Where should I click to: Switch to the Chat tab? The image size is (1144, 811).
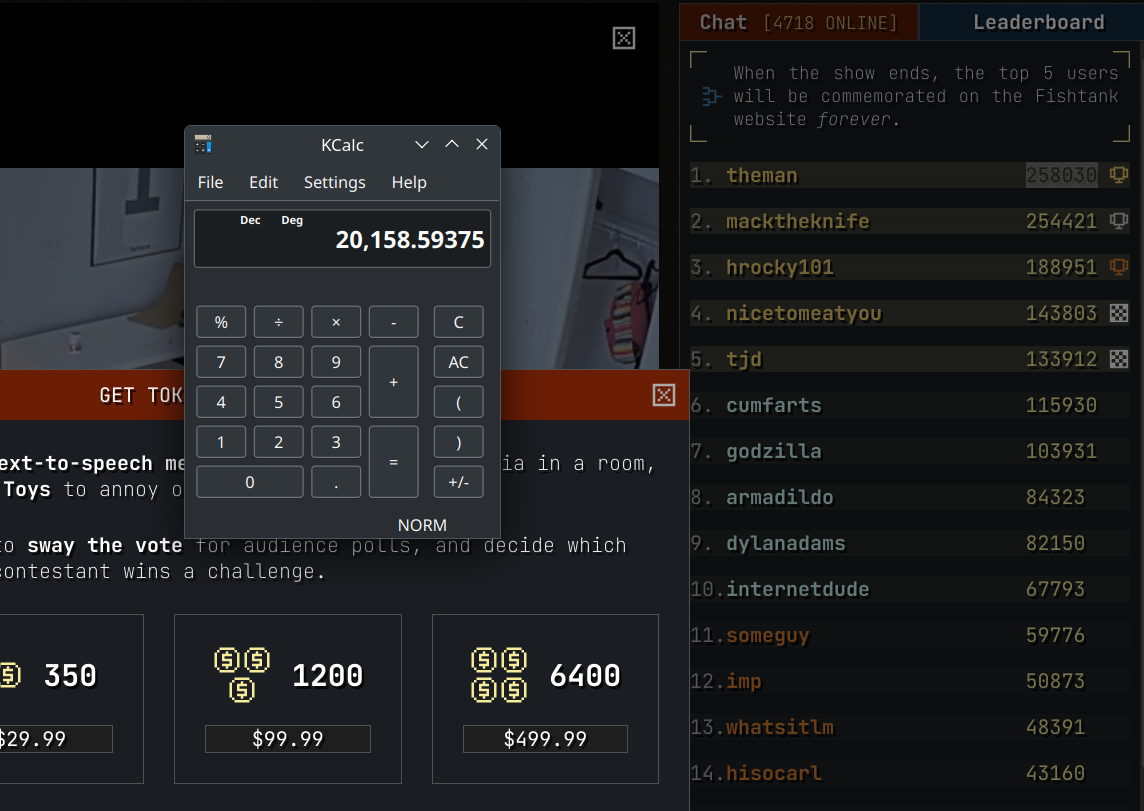tap(799, 23)
